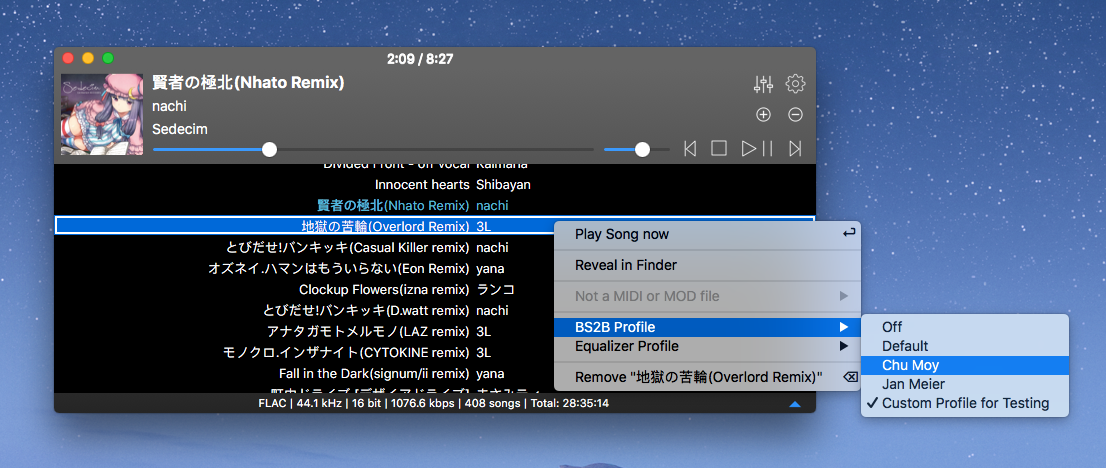
Task: Open the BS2B Profile submenu
Action: click(x=707, y=328)
